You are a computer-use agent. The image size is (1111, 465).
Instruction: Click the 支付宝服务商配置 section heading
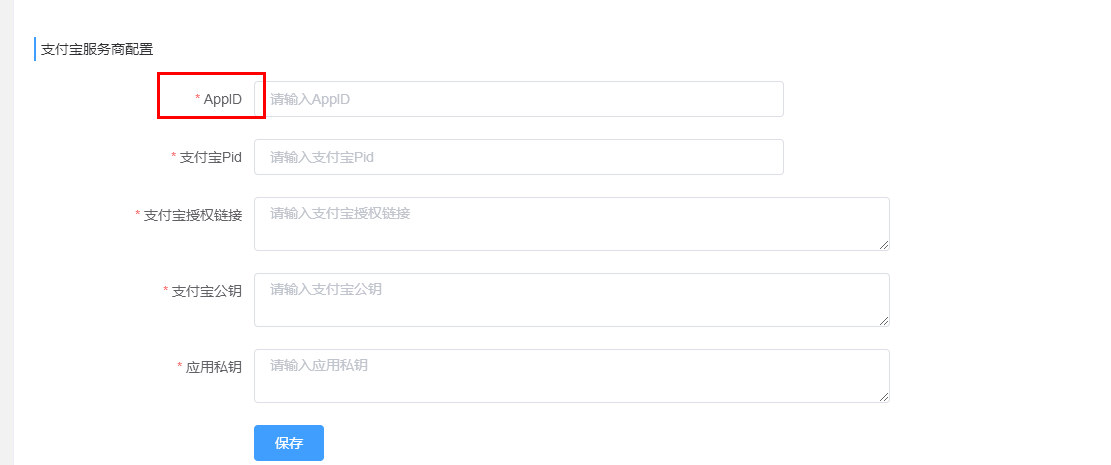pos(97,48)
